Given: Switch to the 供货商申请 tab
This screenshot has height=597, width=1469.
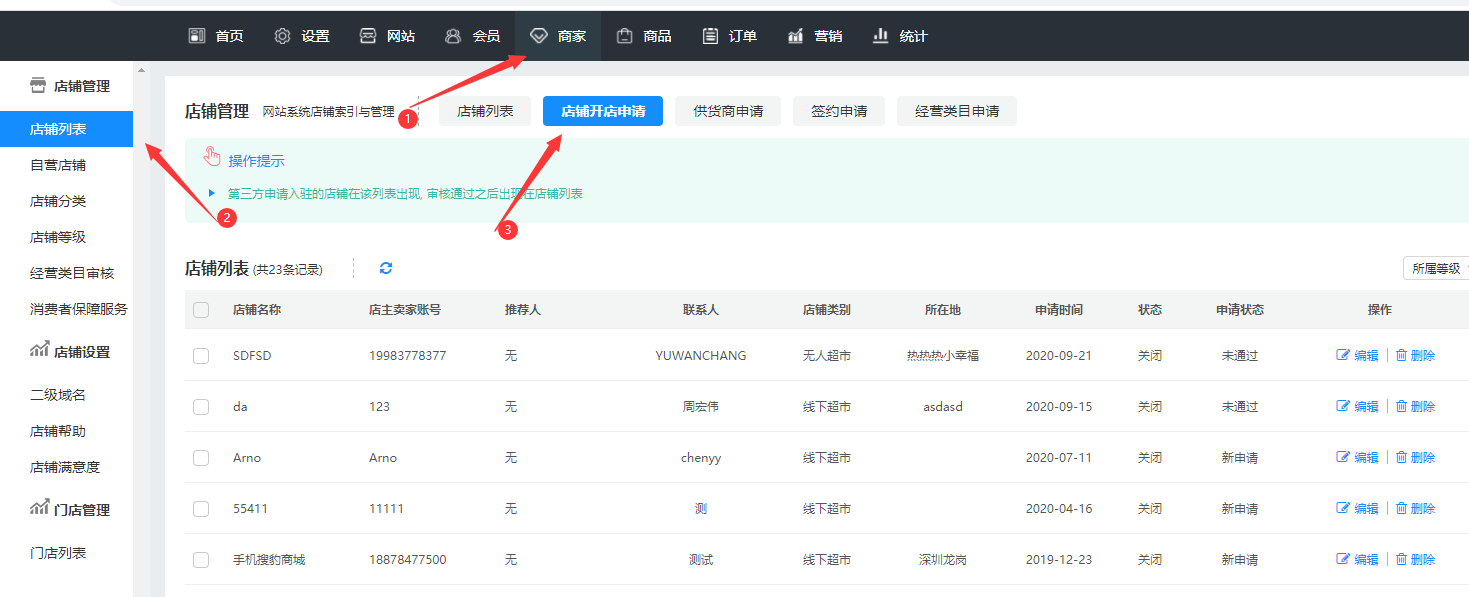Looking at the screenshot, I should pyautogui.click(x=728, y=111).
